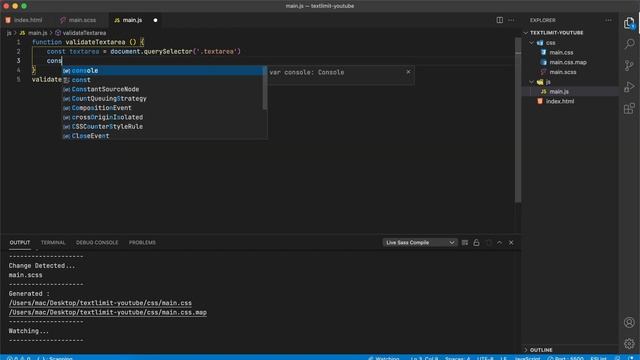Open Explorer panel More Actions ellipsis
Viewport: 640px width, 360px height.
click(609, 20)
